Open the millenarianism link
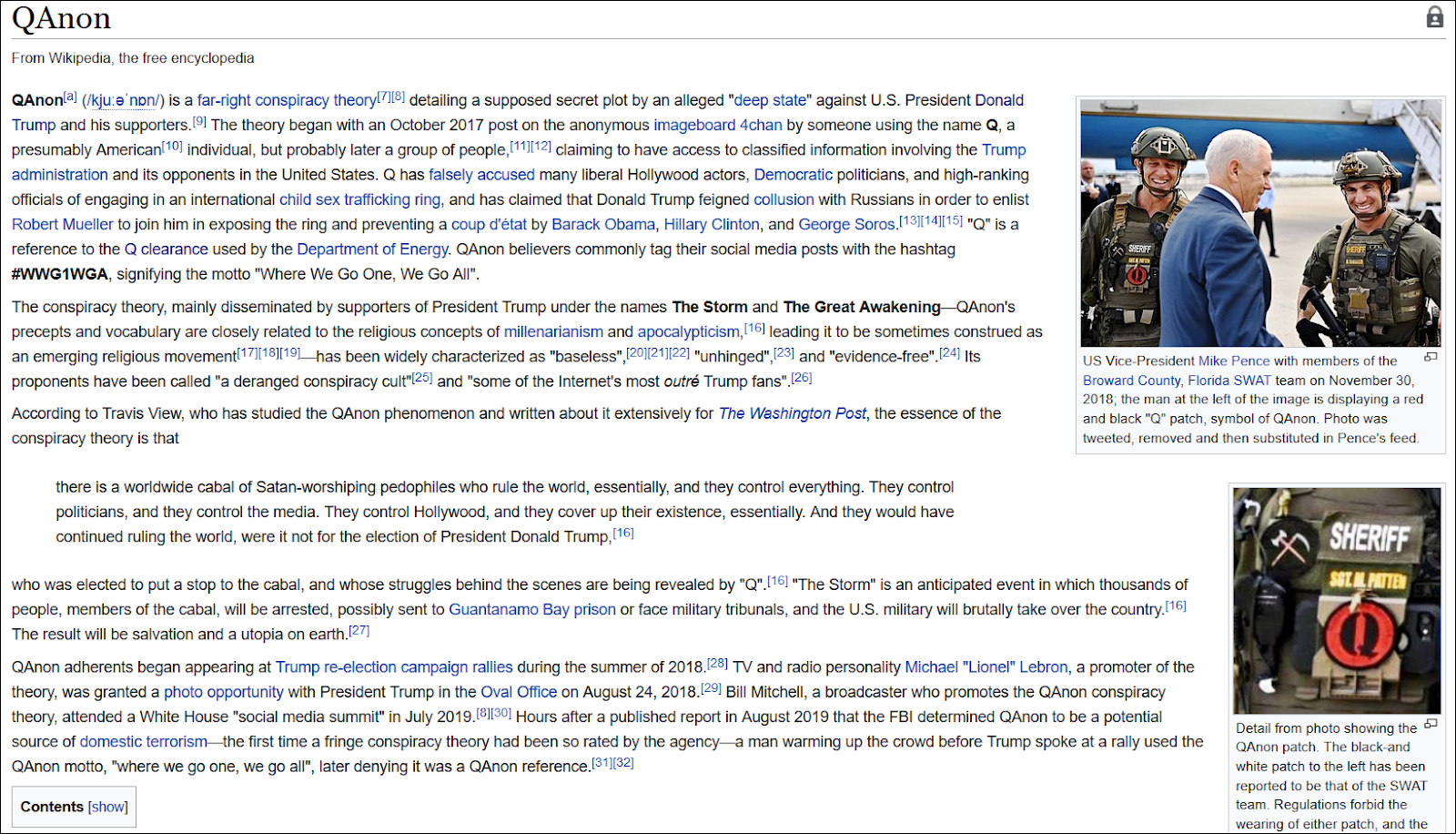This screenshot has width=1456, height=834. tap(553, 331)
